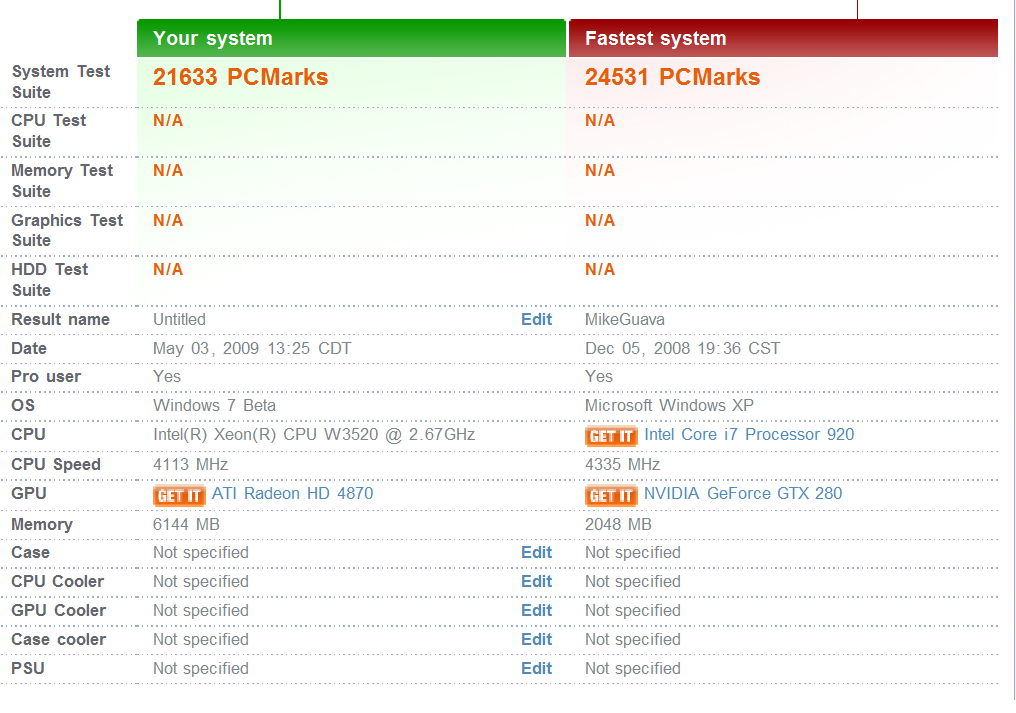Click GET IT badge beside Intel Core i7
The height and width of the screenshot is (713, 1016).
point(611,436)
